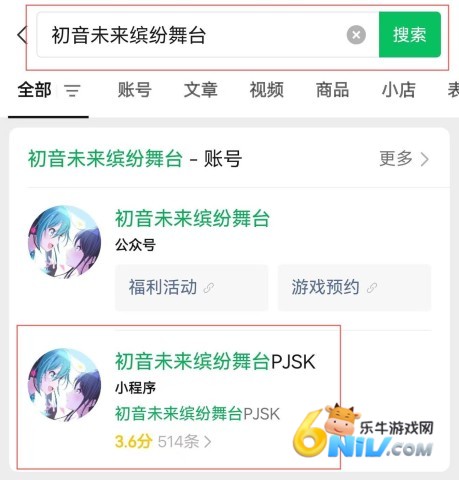Switch to the 文章 tab
The height and width of the screenshot is (480, 459).
pyautogui.click(x=201, y=90)
